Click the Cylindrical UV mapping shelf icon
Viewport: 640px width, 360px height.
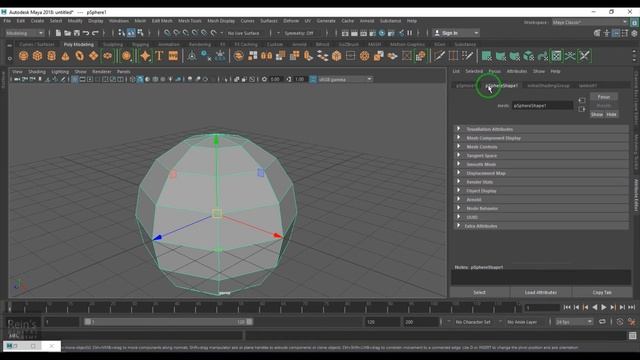point(500,56)
